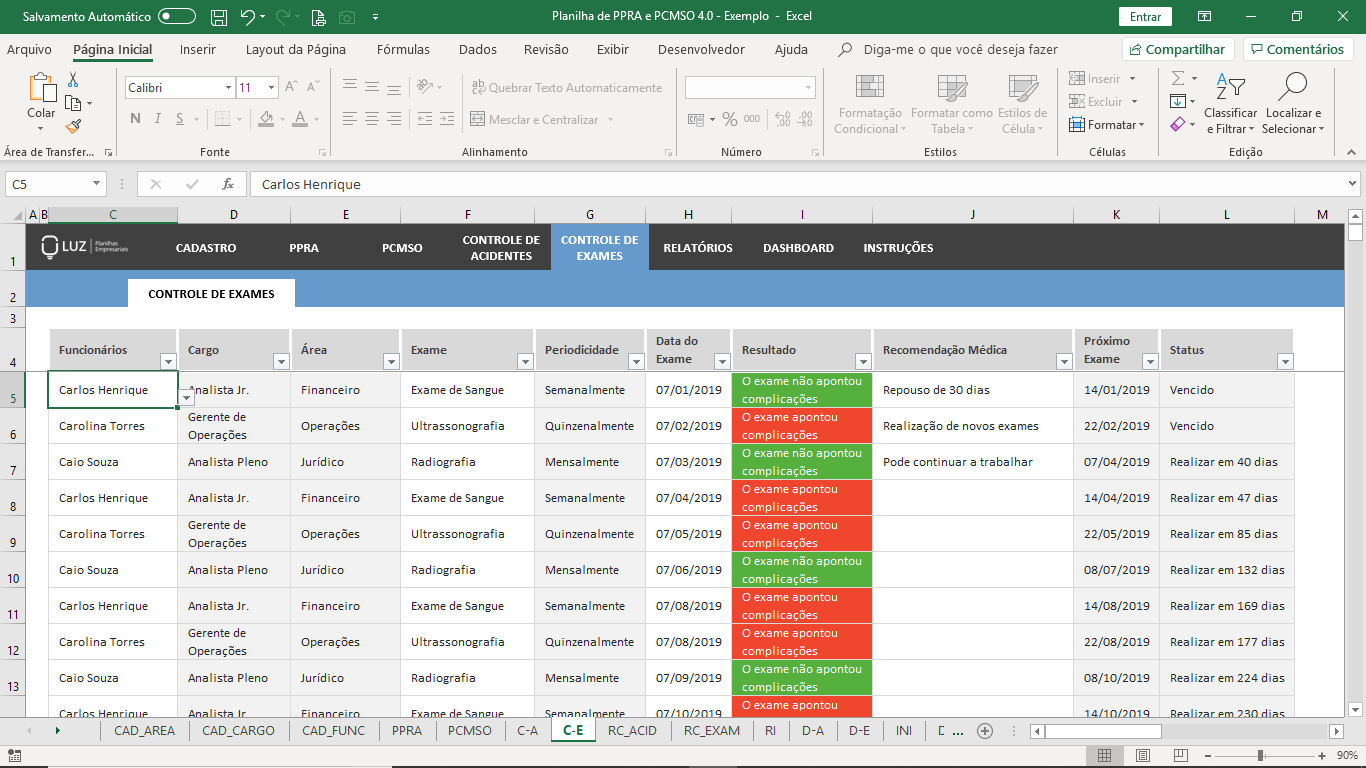The height and width of the screenshot is (768, 1366).
Task: Click the Compartilhar button
Action: 1178,49
